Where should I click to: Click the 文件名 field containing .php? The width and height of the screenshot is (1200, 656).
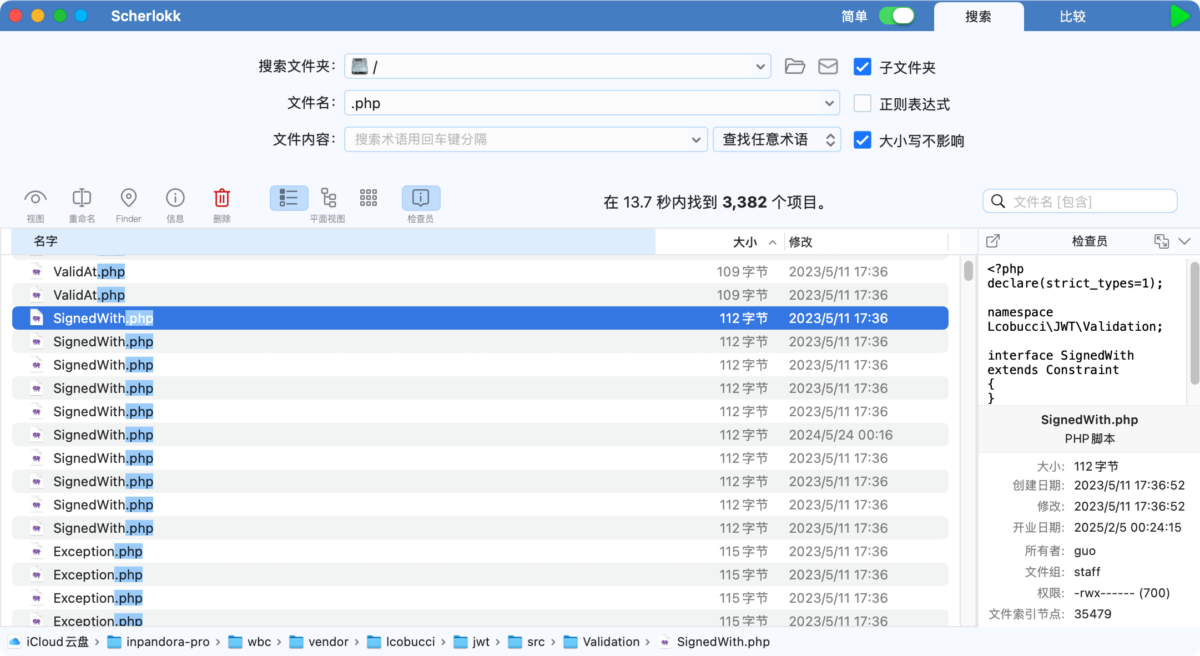(592, 103)
